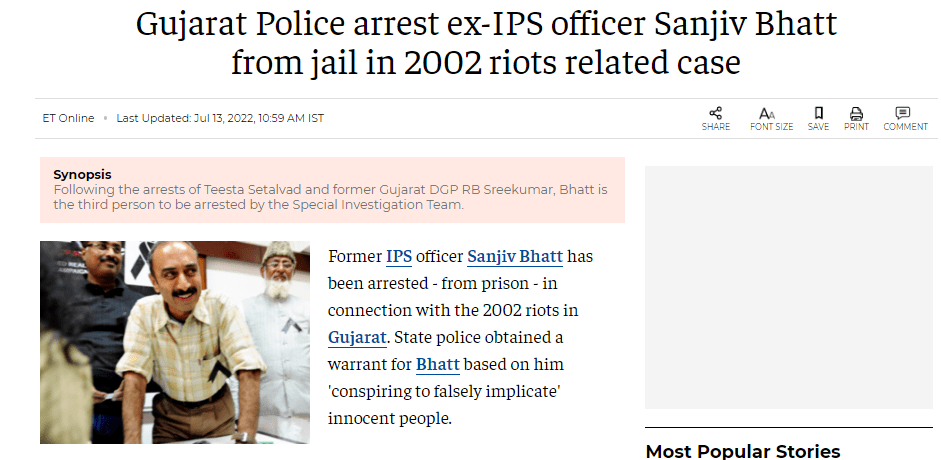Open the IPS hyperlink in the article
The height and width of the screenshot is (460, 941).
pos(399,257)
